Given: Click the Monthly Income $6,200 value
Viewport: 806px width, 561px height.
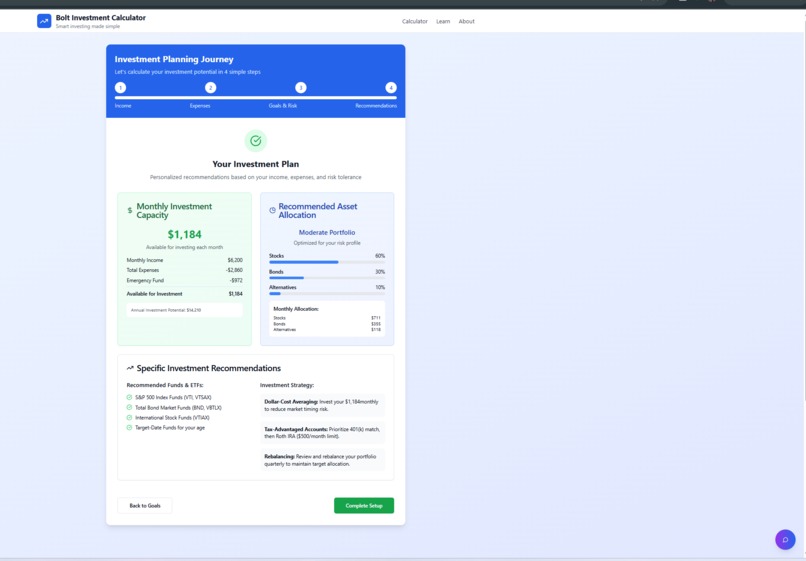Looking at the screenshot, I should tap(235, 260).
